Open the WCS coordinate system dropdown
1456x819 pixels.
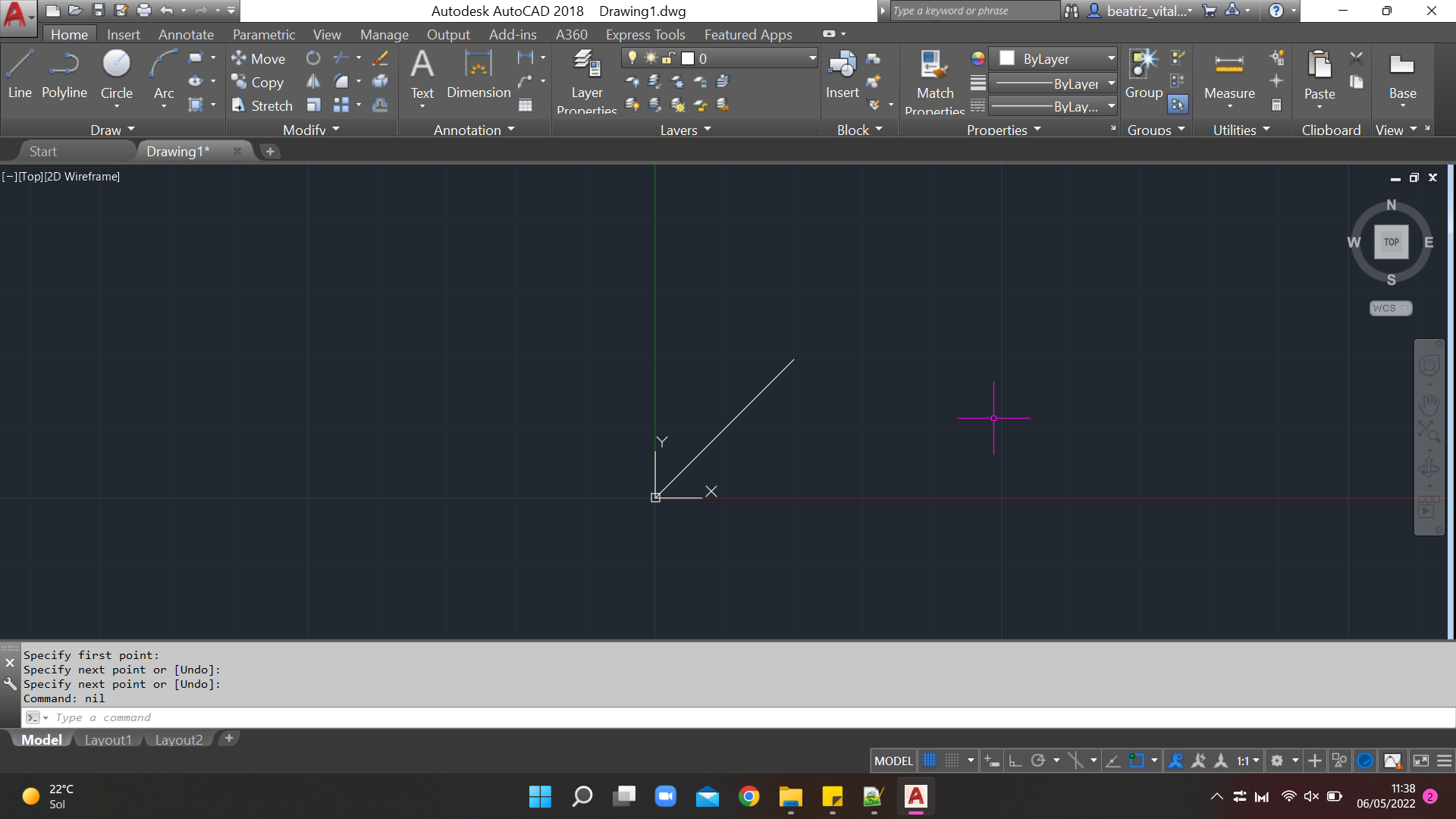click(x=1391, y=308)
